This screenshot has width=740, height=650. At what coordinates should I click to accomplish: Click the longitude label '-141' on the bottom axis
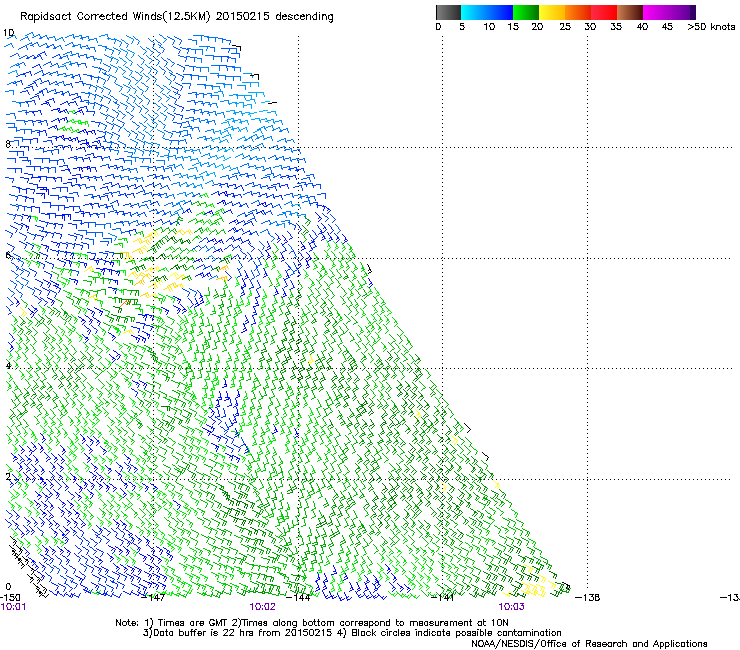click(x=443, y=598)
